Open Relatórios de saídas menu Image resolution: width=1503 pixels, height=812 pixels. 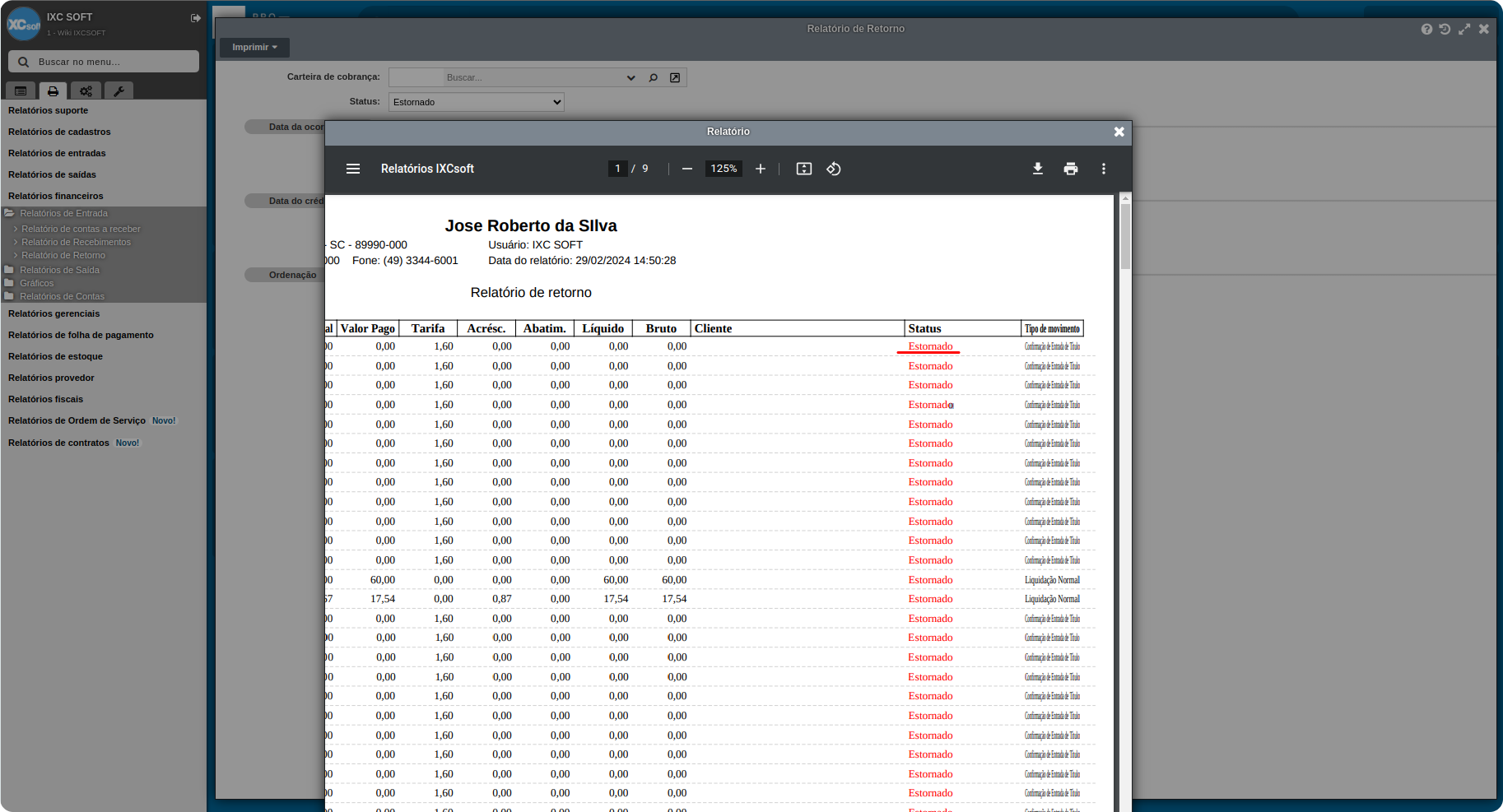[x=52, y=174]
